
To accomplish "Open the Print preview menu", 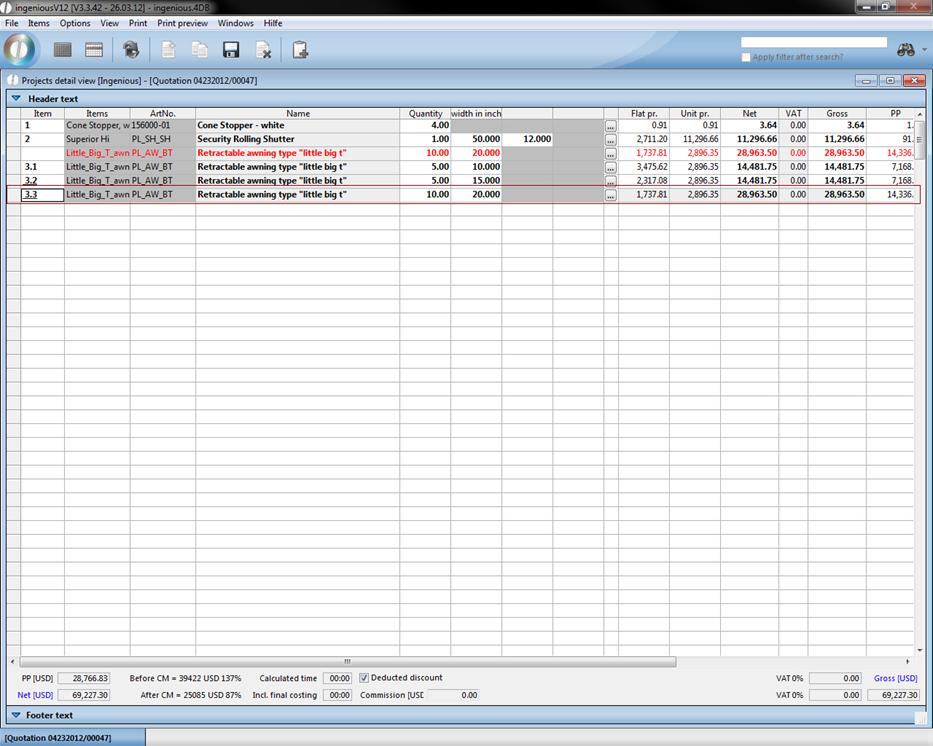I will click(182, 23).
